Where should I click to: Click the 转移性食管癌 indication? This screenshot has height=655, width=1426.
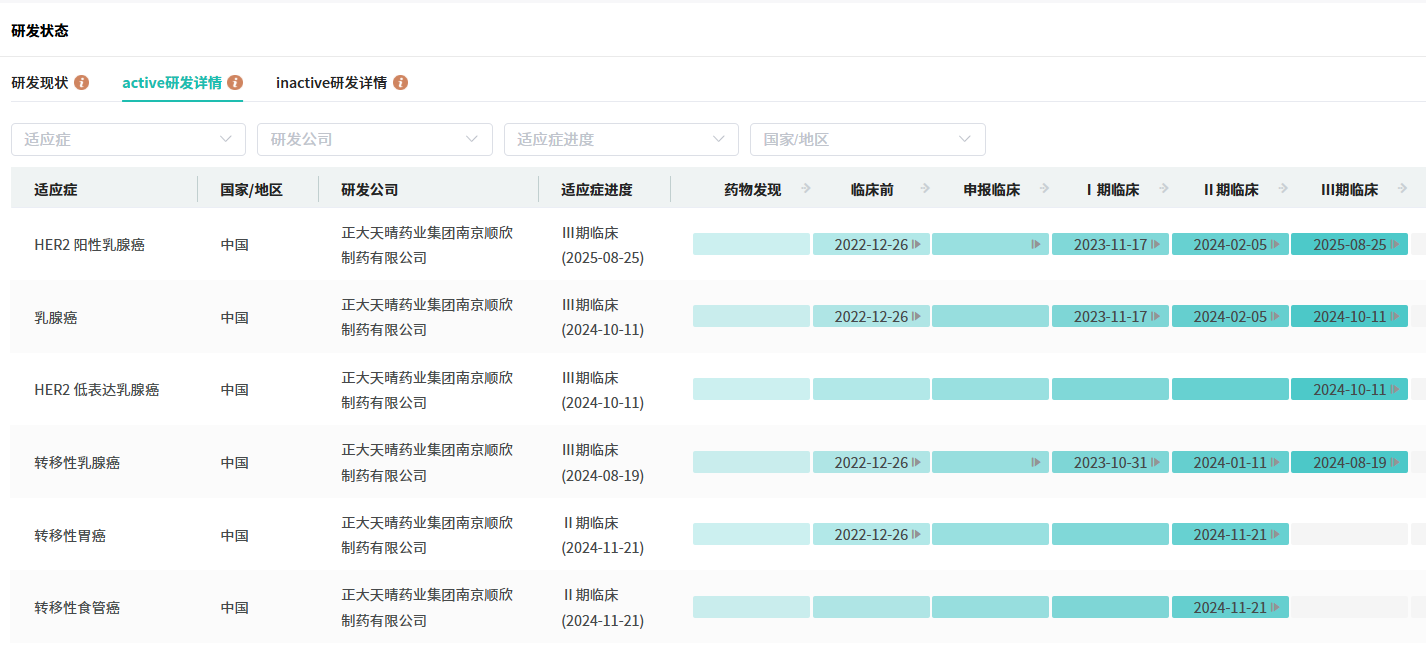click(77, 607)
